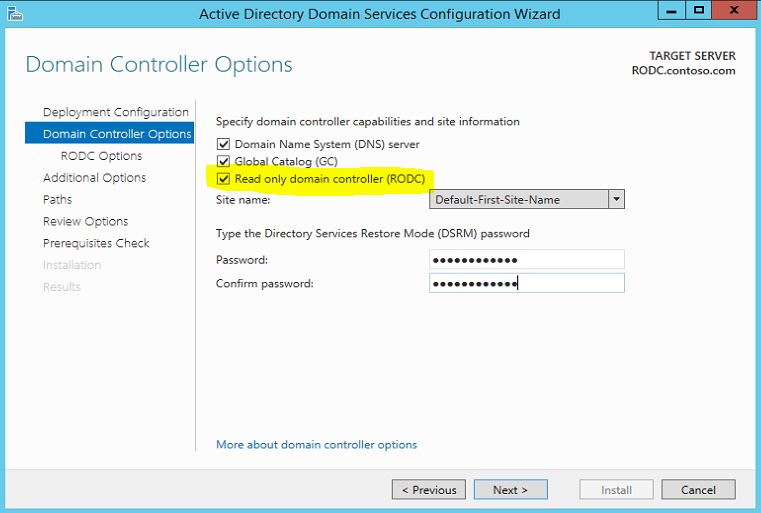Go to Deployment Configuration step
Image resolution: width=761 pixels, height=513 pixels.
tap(116, 112)
